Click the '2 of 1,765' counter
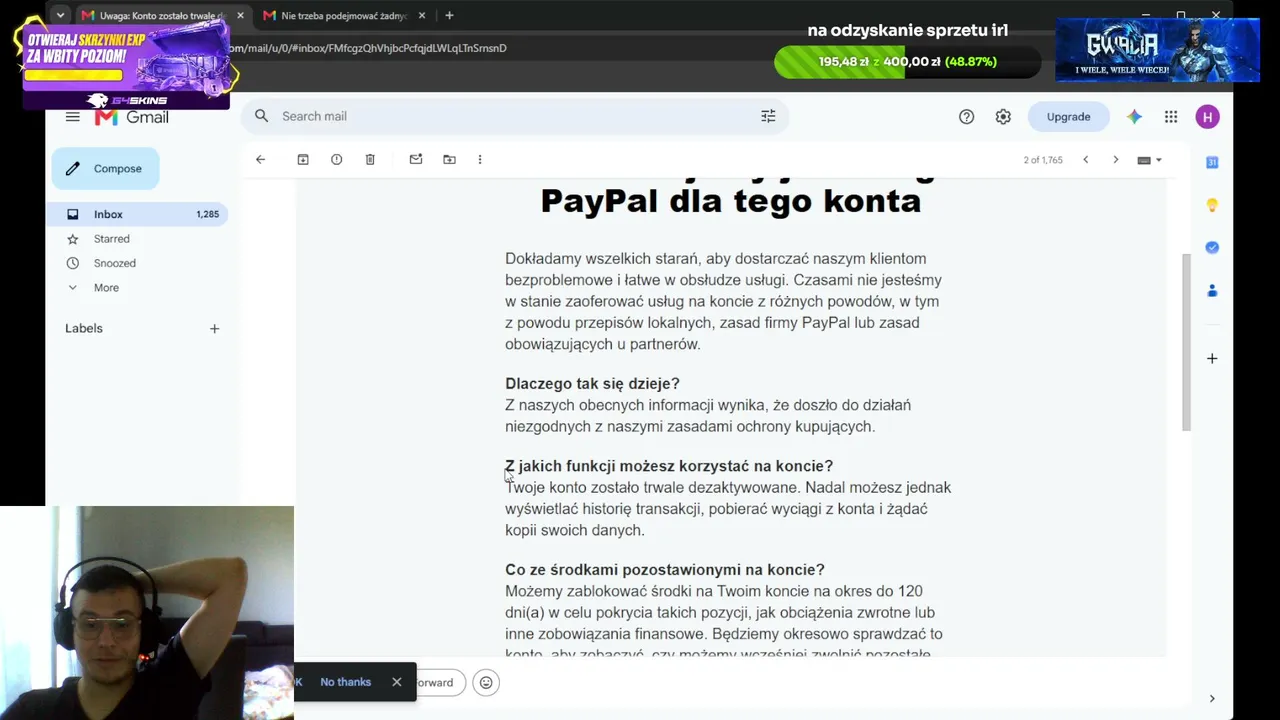The width and height of the screenshot is (1280, 720). [x=1043, y=160]
